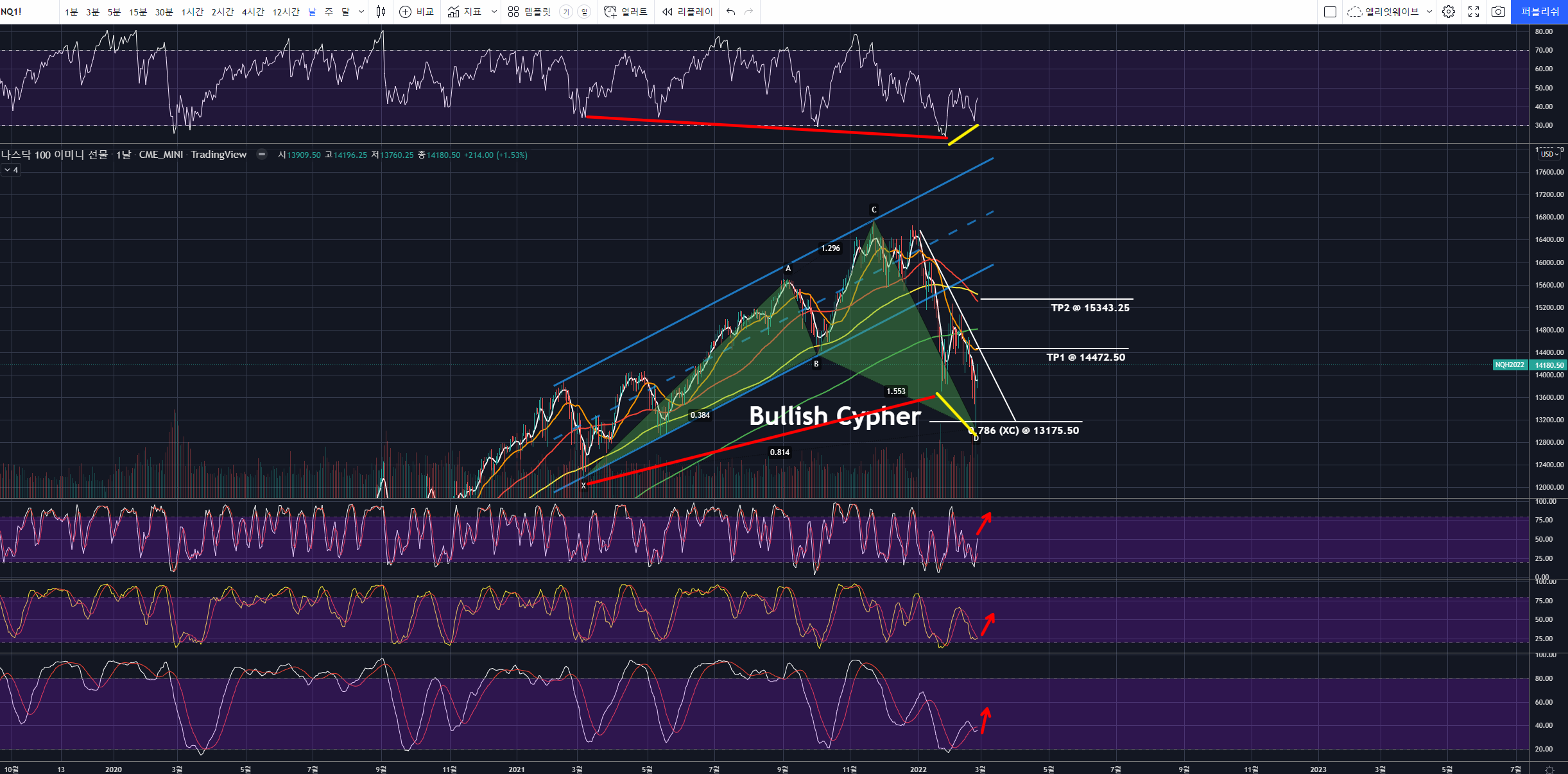Switch to the 주 weekly interval

tap(329, 12)
